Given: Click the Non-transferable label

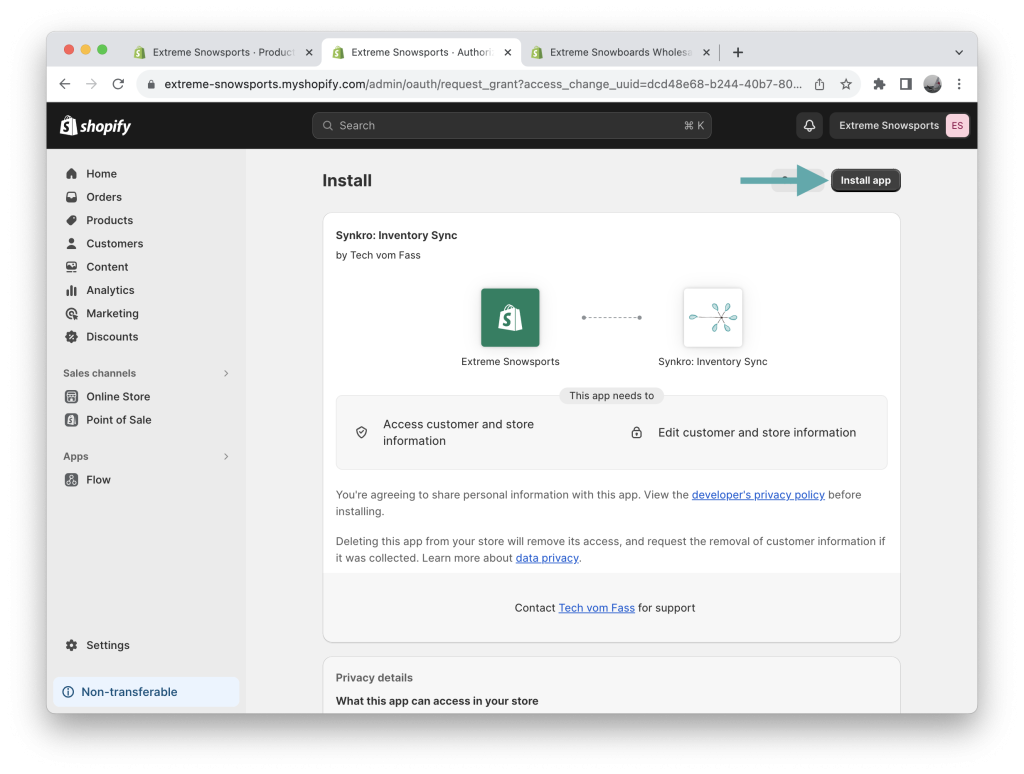Looking at the screenshot, I should 129,692.
